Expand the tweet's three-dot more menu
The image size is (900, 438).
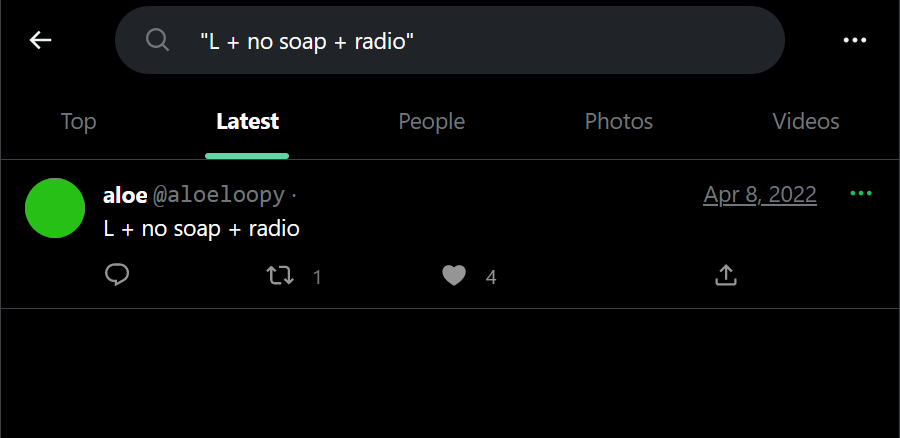[x=860, y=194]
